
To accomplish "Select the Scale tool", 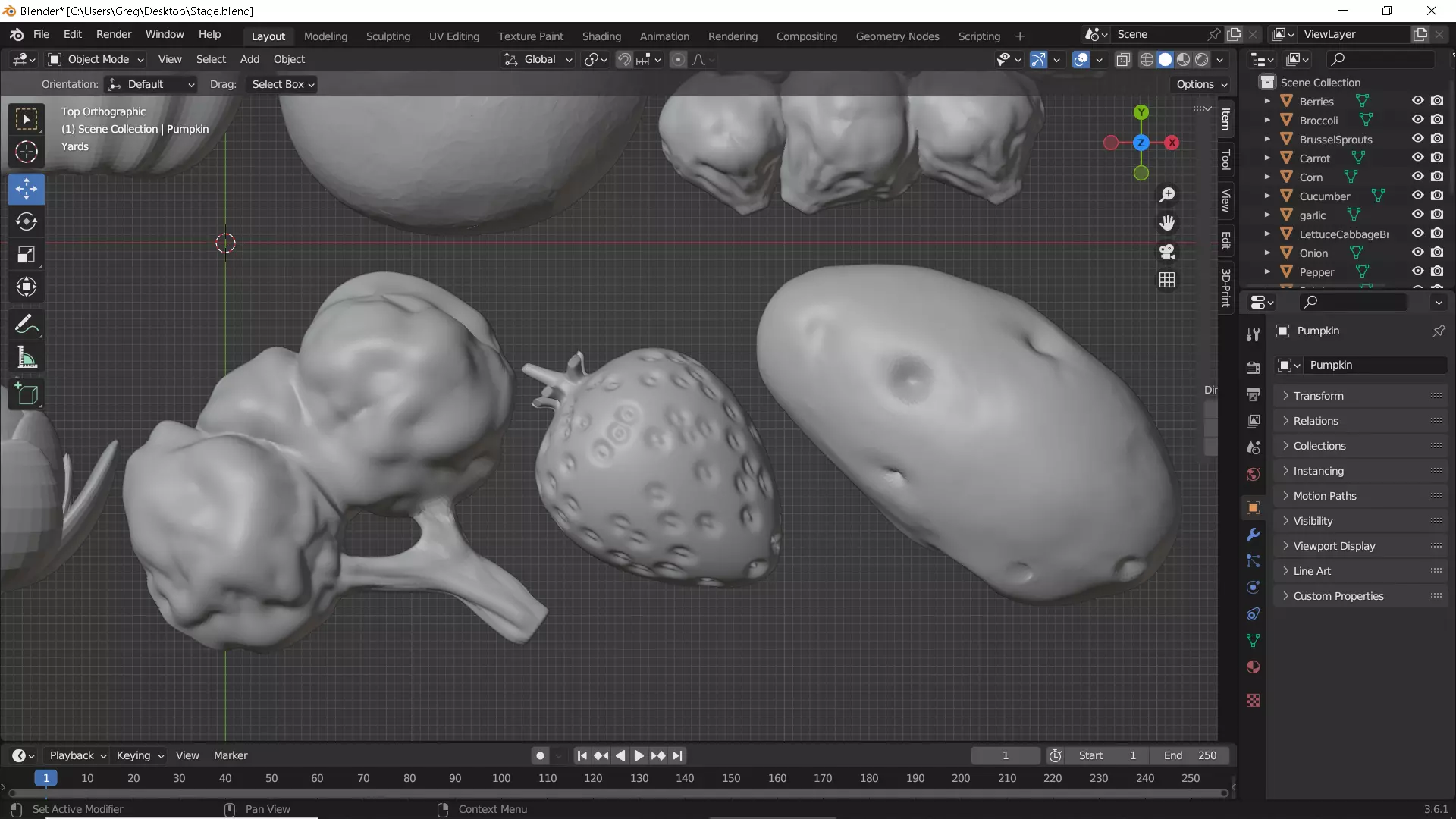I will [x=27, y=255].
